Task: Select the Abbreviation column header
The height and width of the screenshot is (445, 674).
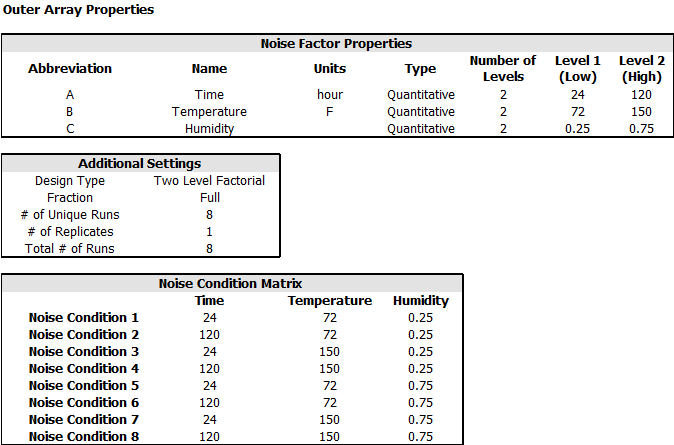Action: click(70, 69)
